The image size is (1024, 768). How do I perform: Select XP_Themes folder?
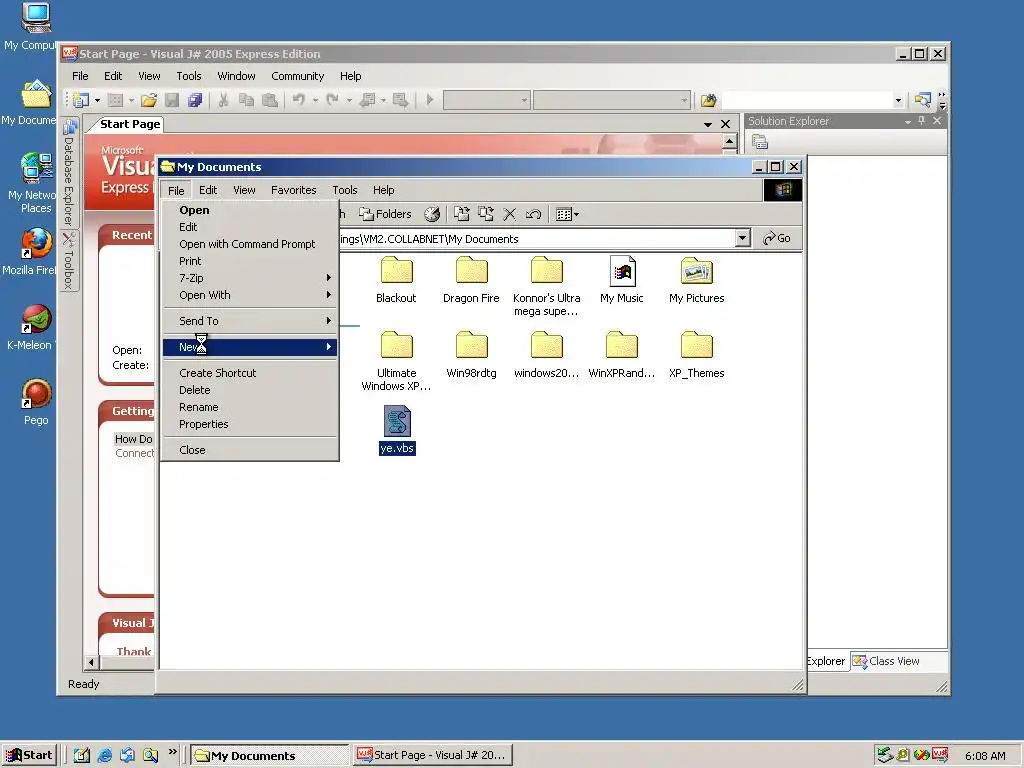[697, 355]
